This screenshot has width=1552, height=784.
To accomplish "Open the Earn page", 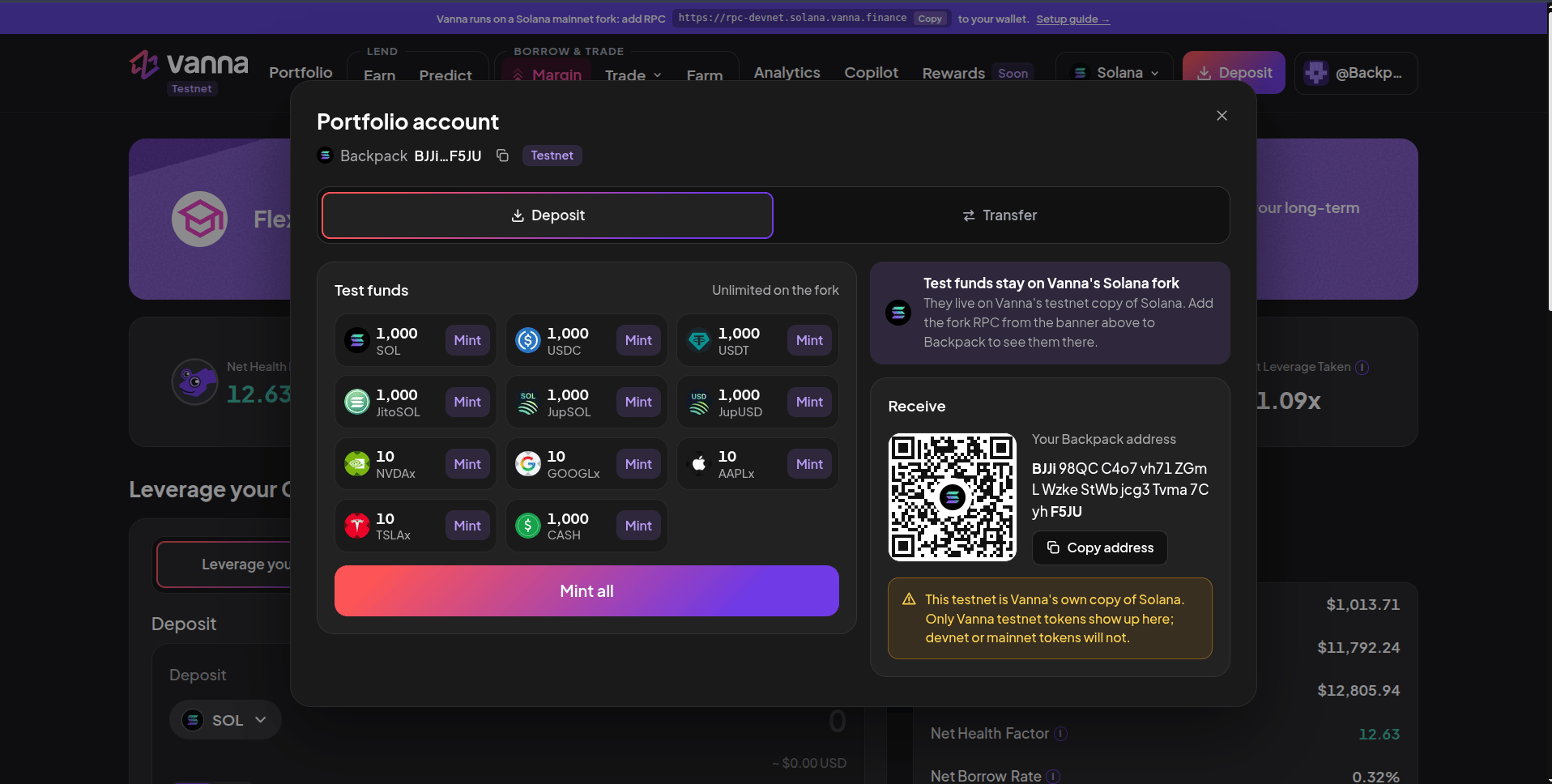I will tap(379, 75).
